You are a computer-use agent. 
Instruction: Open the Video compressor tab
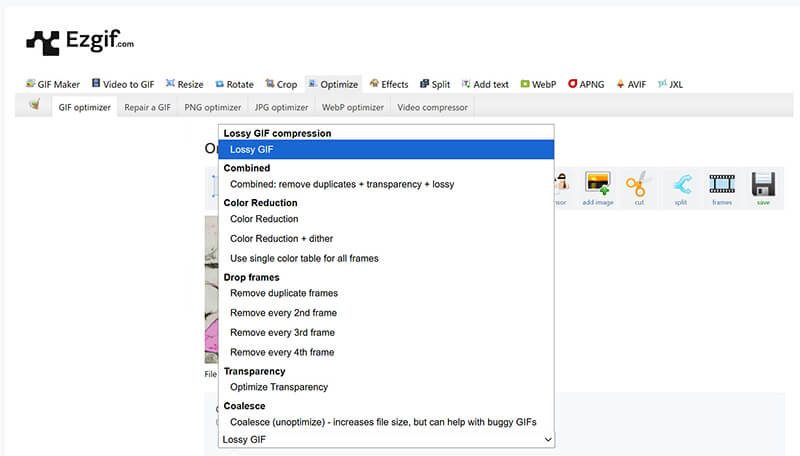432,107
